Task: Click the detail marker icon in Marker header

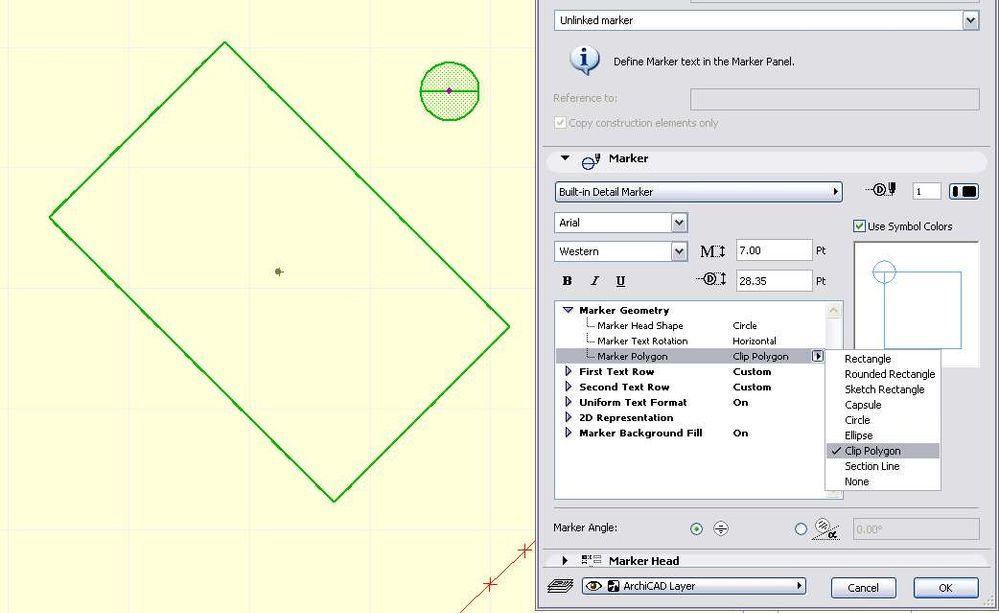Action: coord(591,161)
